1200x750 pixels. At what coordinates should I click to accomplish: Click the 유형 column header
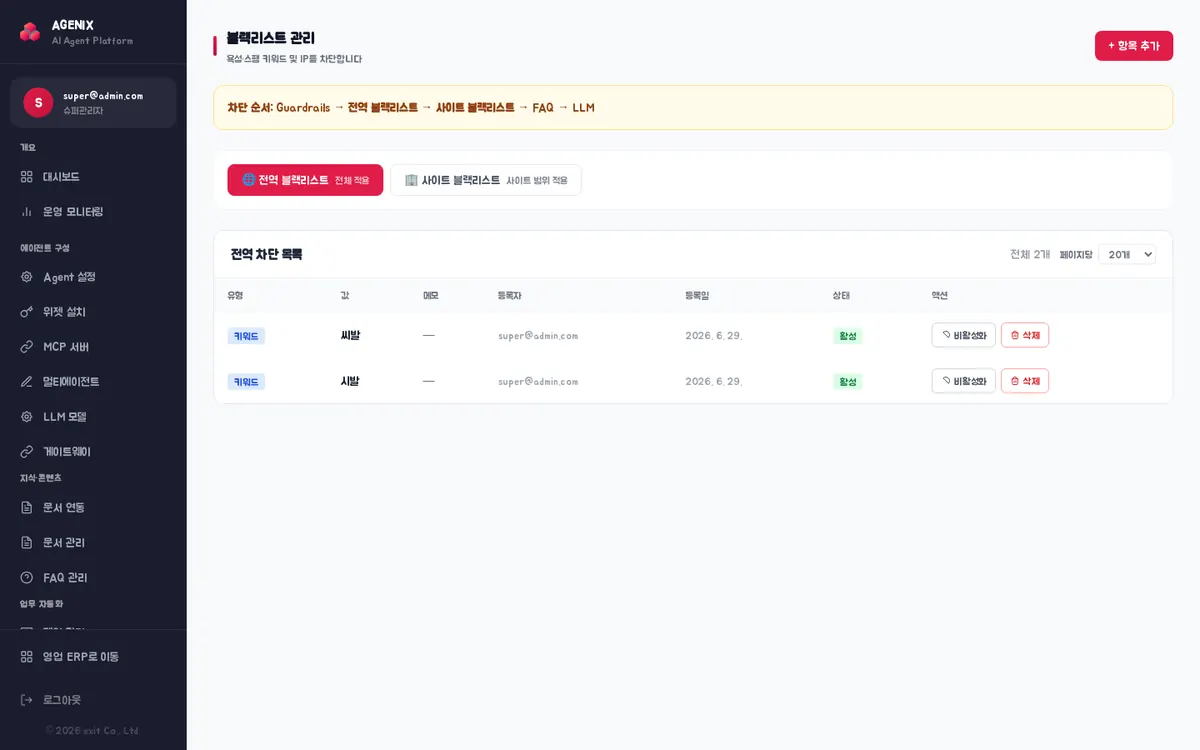click(x=236, y=296)
